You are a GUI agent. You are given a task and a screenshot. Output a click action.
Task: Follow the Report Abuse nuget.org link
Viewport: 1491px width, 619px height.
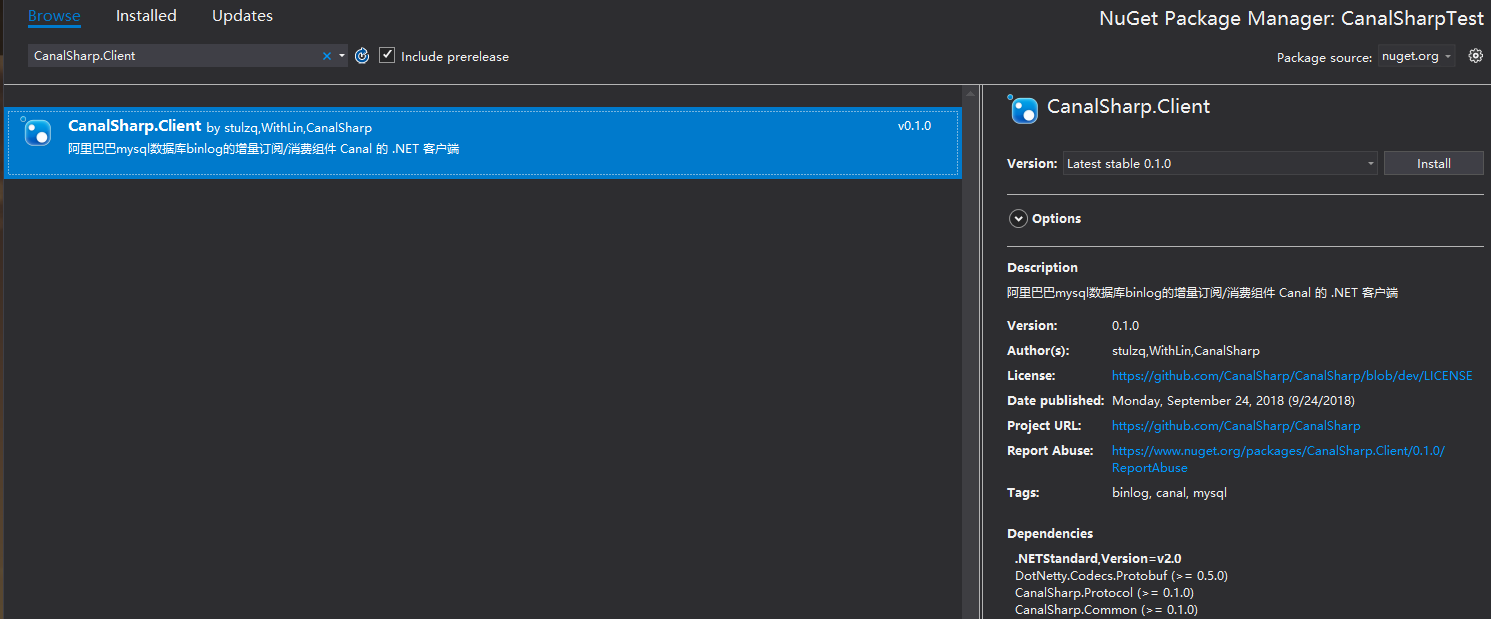click(1277, 451)
